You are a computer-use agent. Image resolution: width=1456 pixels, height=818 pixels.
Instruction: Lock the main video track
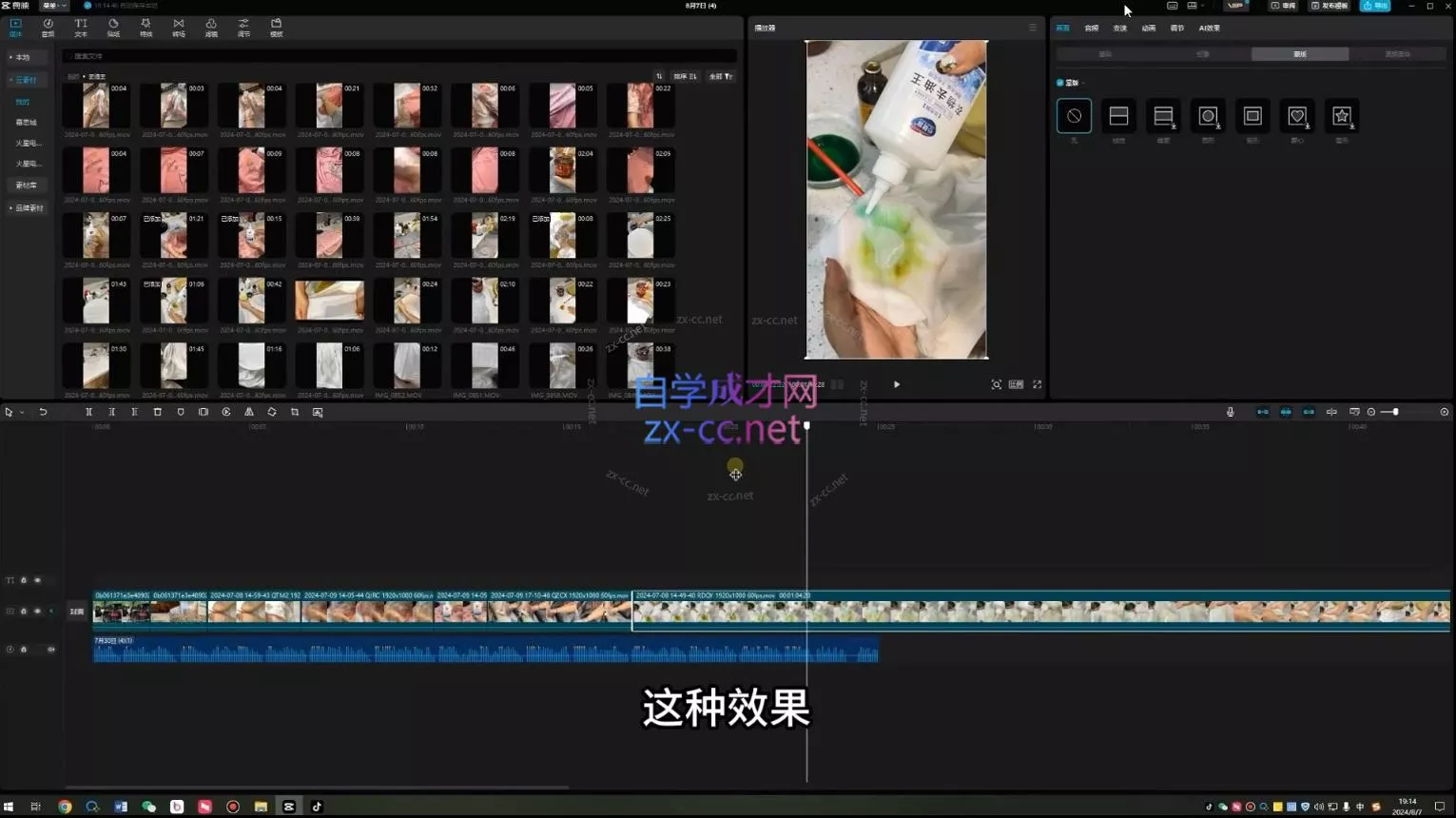24,611
